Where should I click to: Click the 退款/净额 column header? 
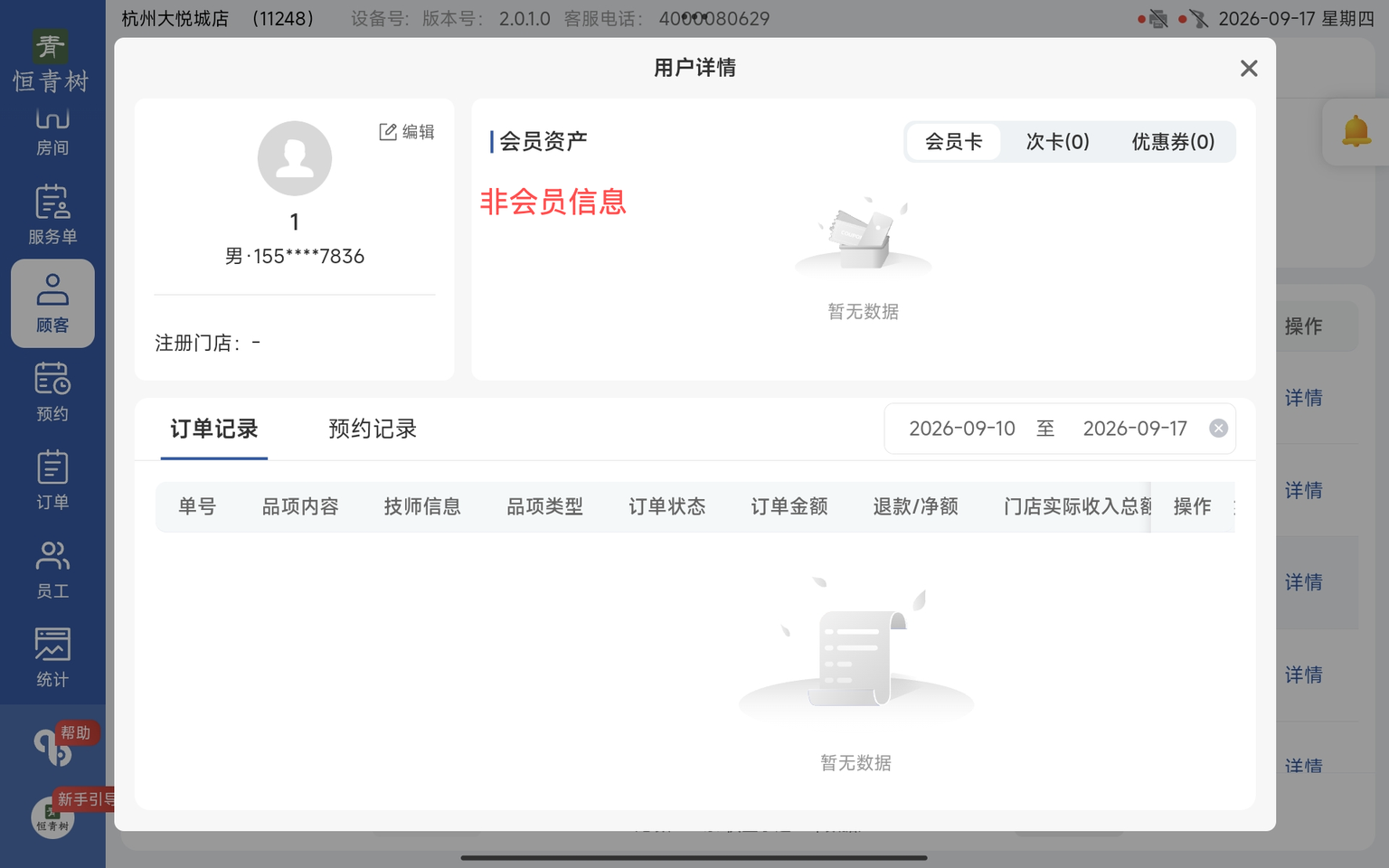click(x=915, y=506)
